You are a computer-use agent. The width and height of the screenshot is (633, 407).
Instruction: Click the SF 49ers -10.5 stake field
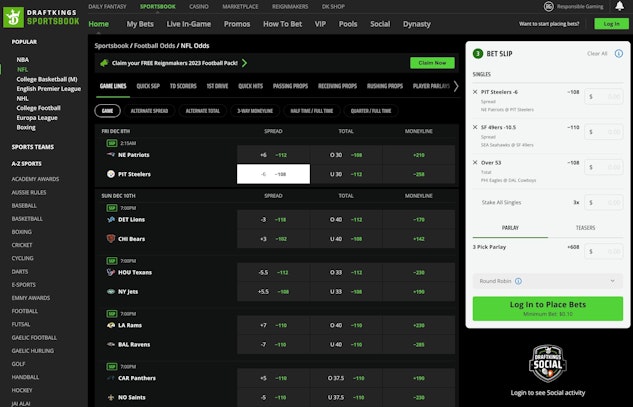[x=604, y=132]
